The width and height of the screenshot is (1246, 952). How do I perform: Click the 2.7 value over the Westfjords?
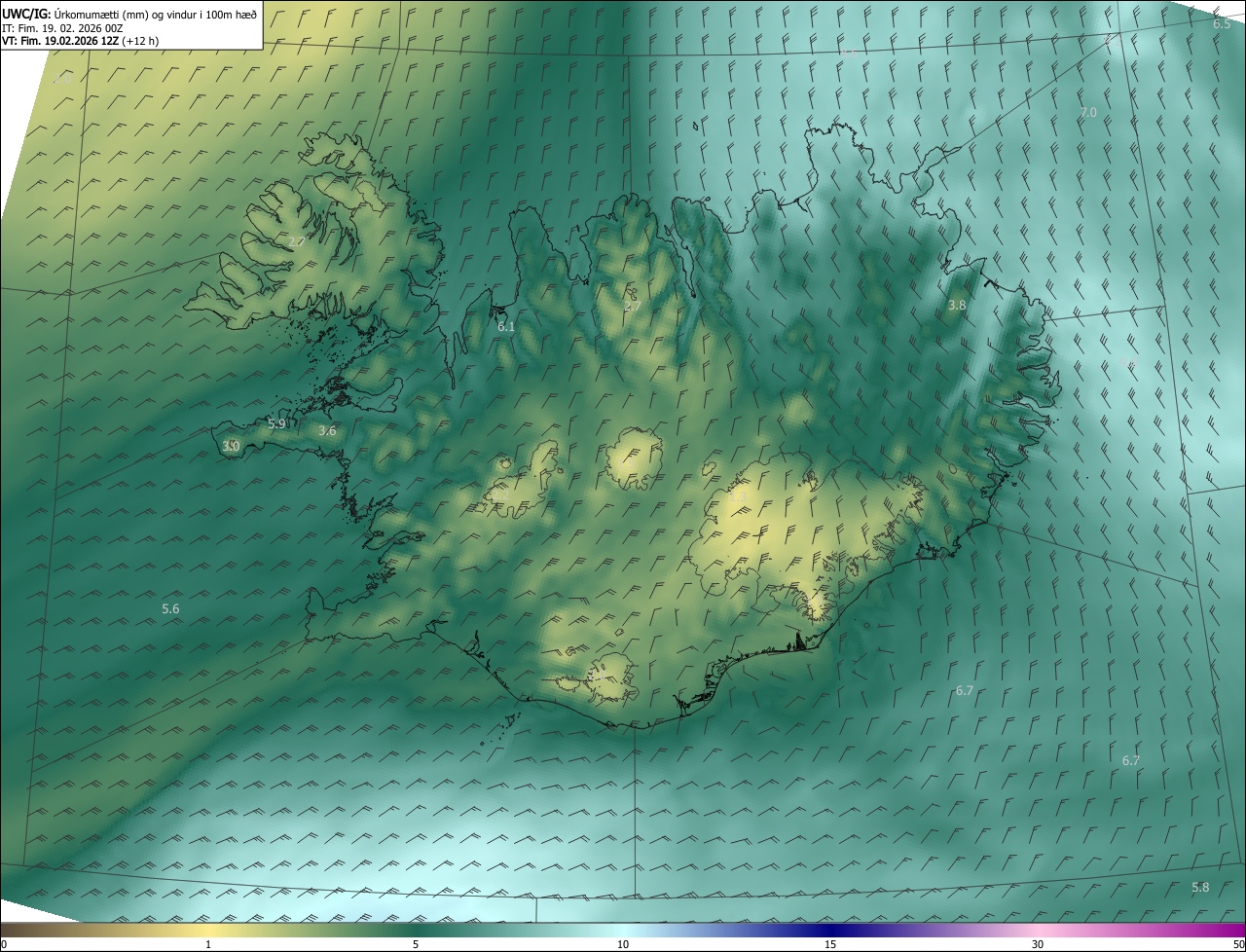coord(297,241)
